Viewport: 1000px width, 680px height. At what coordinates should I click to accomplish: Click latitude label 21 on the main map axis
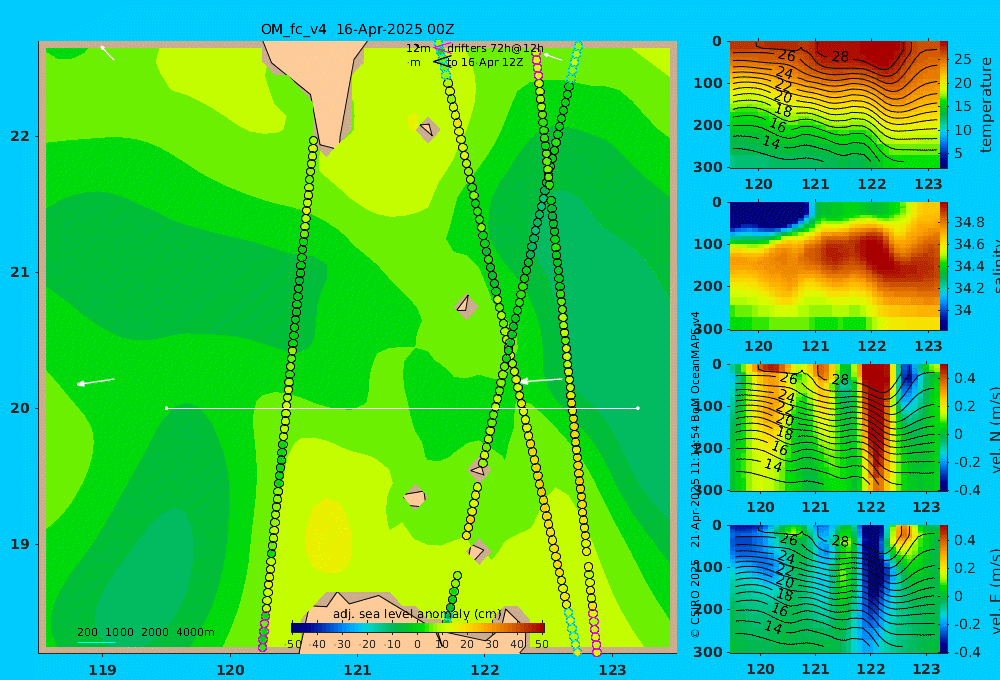[x=20, y=272]
